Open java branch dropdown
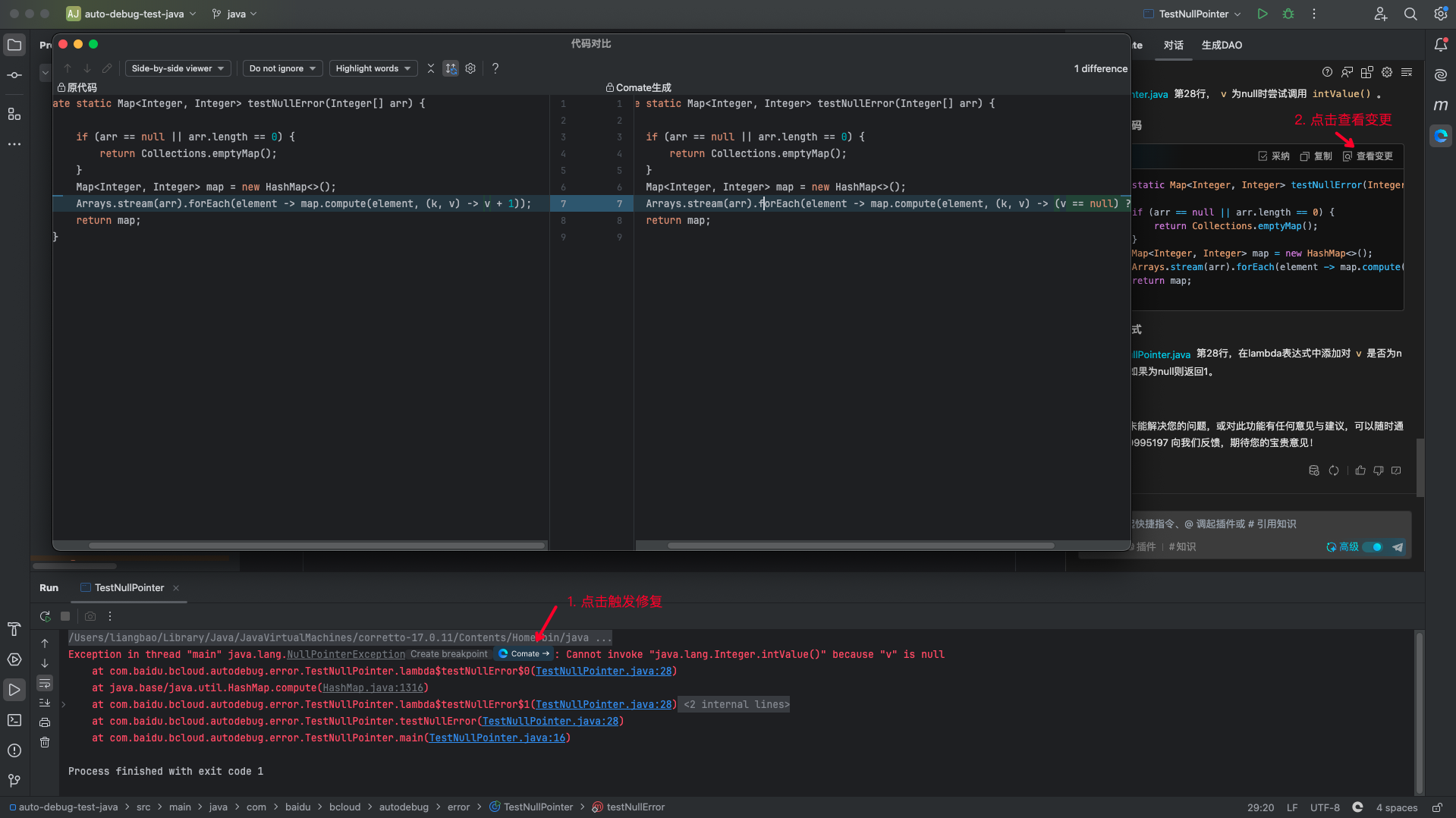This screenshot has width=1456, height=818. [234, 14]
